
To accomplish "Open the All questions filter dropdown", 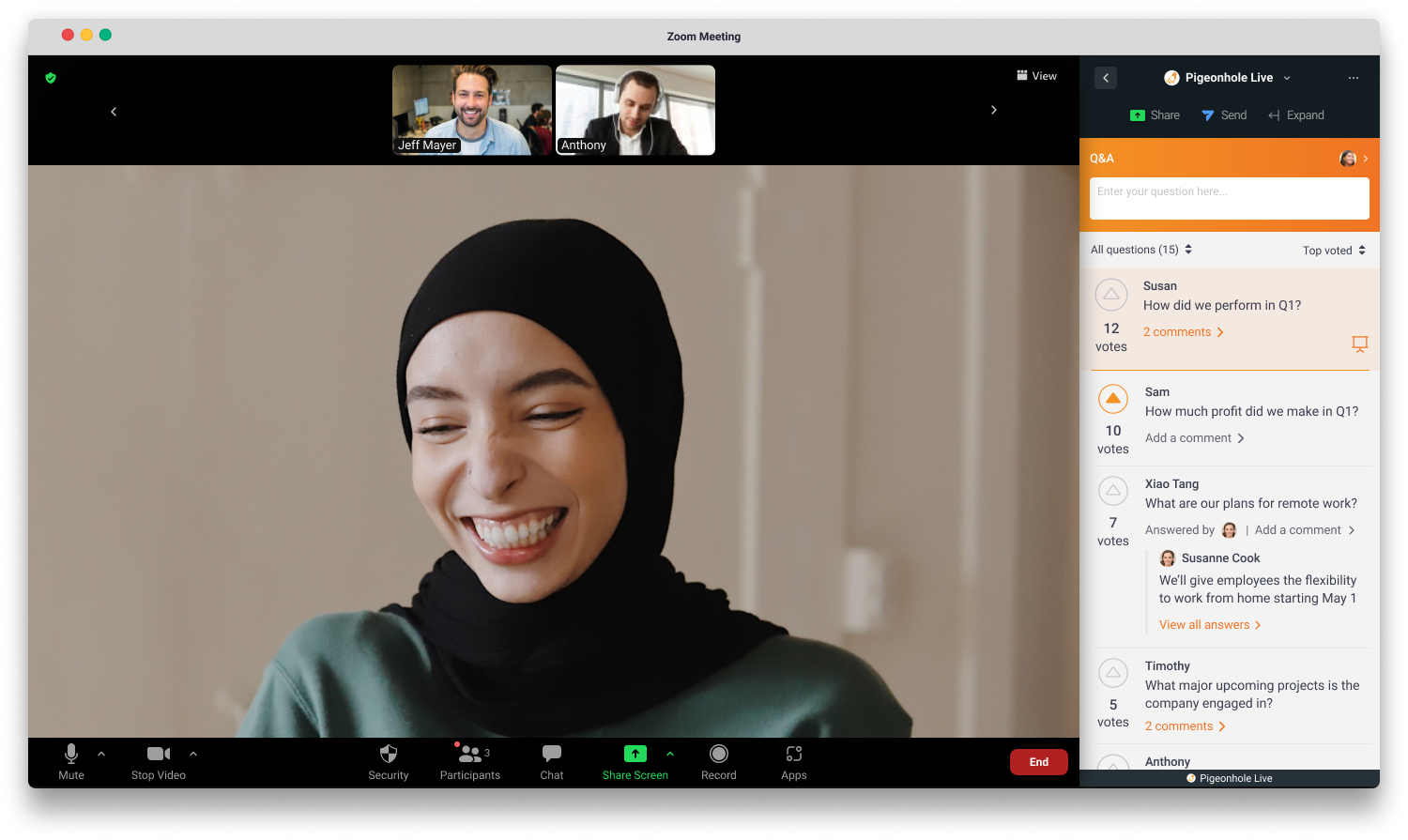I will pyautogui.click(x=1140, y=250).
